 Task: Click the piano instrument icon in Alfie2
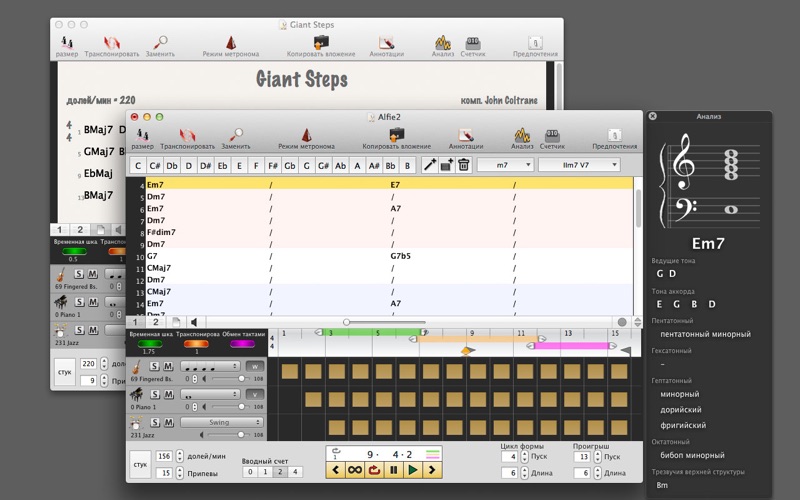[x=137, y=394]
